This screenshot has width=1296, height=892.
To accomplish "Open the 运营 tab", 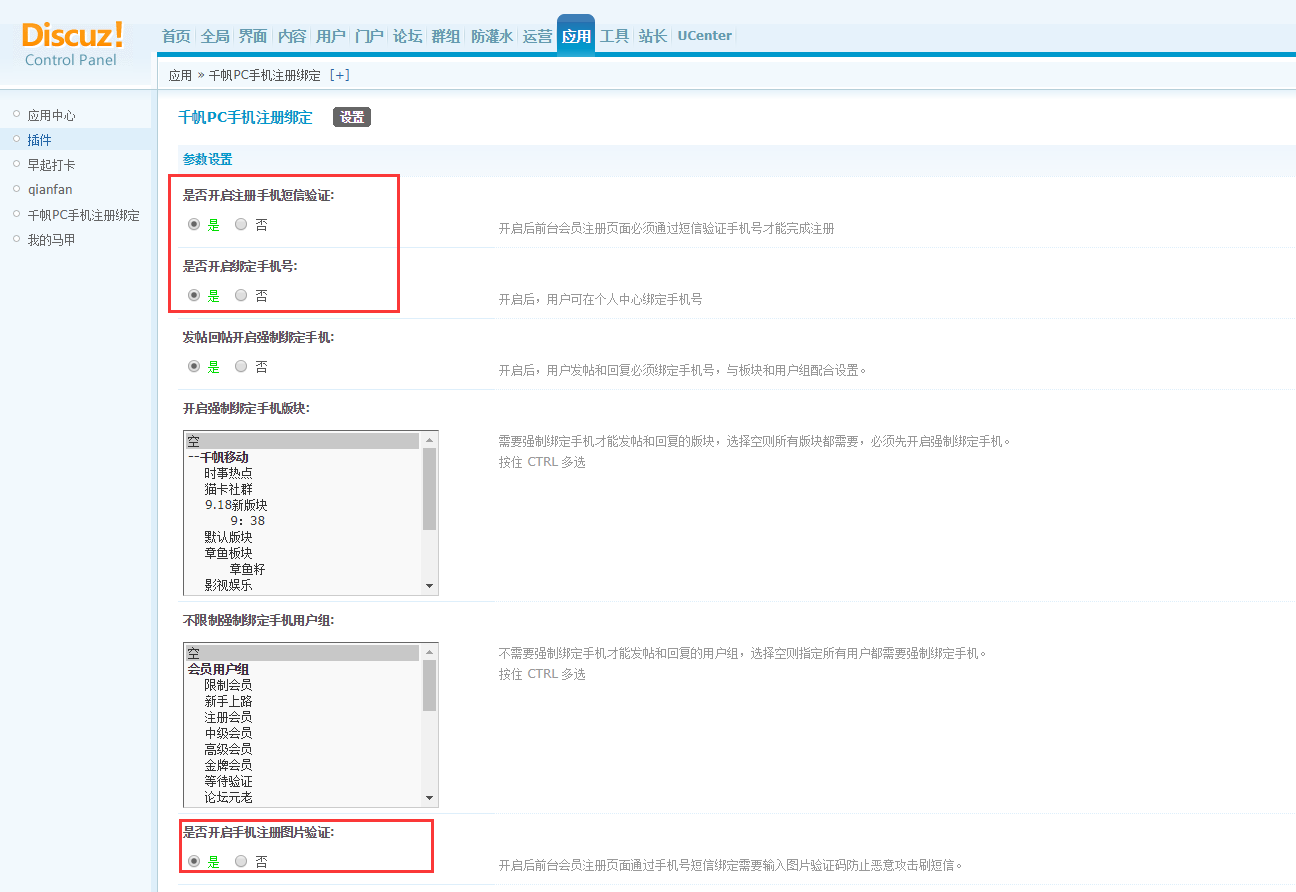I will tap(537, 36).
